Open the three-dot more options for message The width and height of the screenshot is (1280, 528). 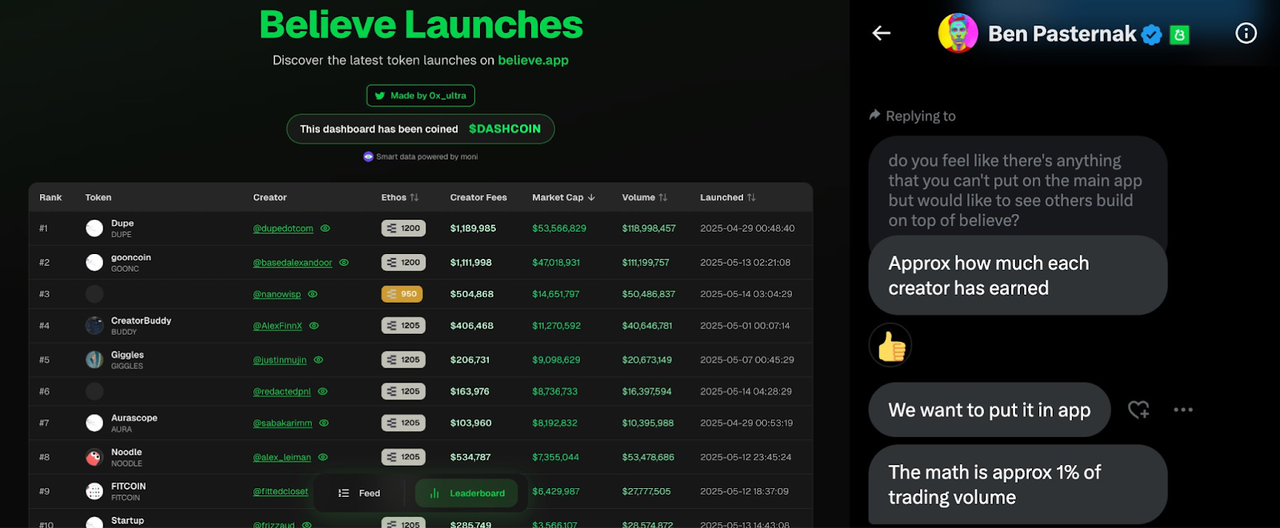coord(1183,409)
